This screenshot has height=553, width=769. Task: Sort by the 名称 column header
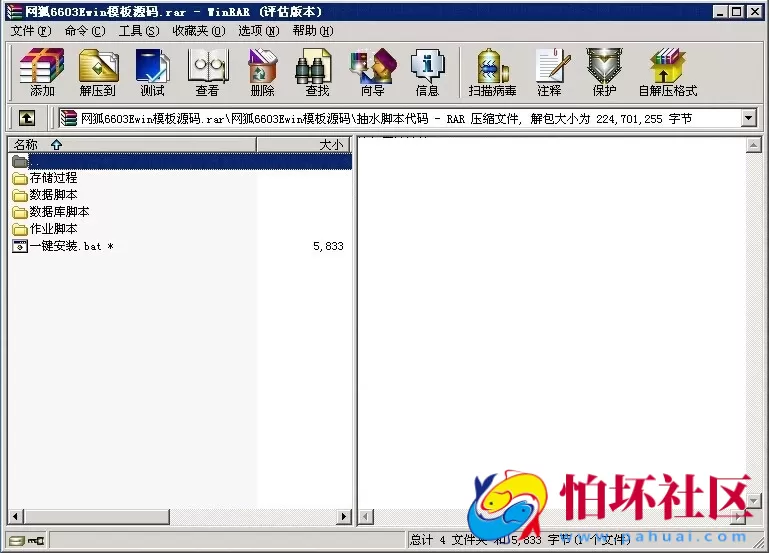coord(132,145)
